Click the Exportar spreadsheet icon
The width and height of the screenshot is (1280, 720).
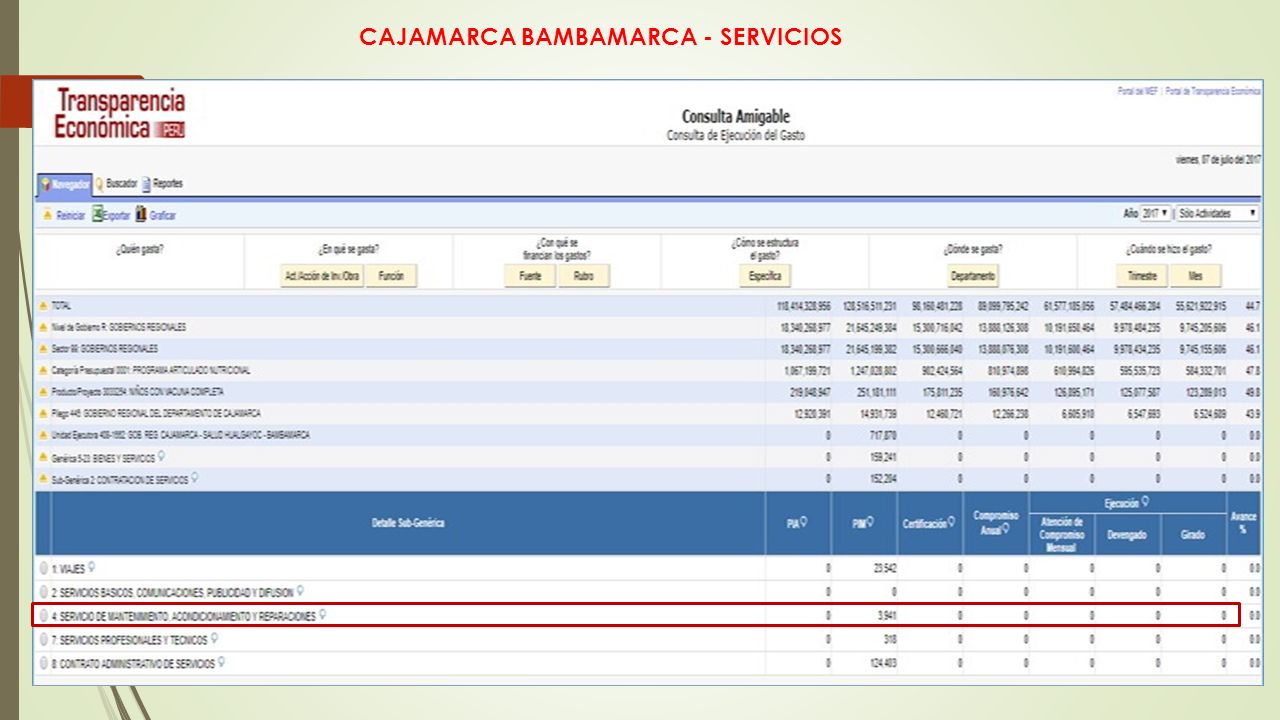click(x=98, y=214)
